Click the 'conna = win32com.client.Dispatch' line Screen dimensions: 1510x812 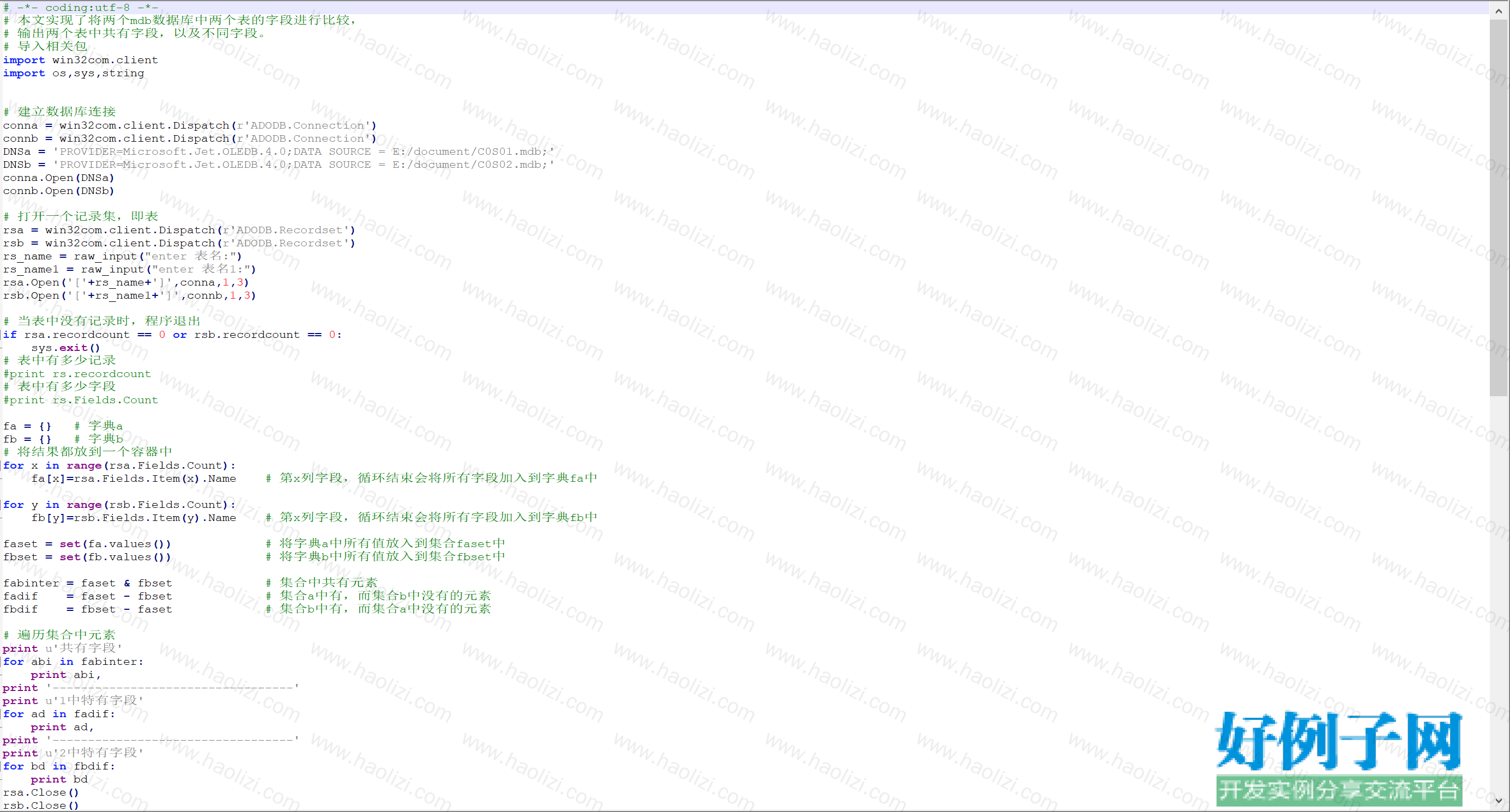[x=190, y=125]
